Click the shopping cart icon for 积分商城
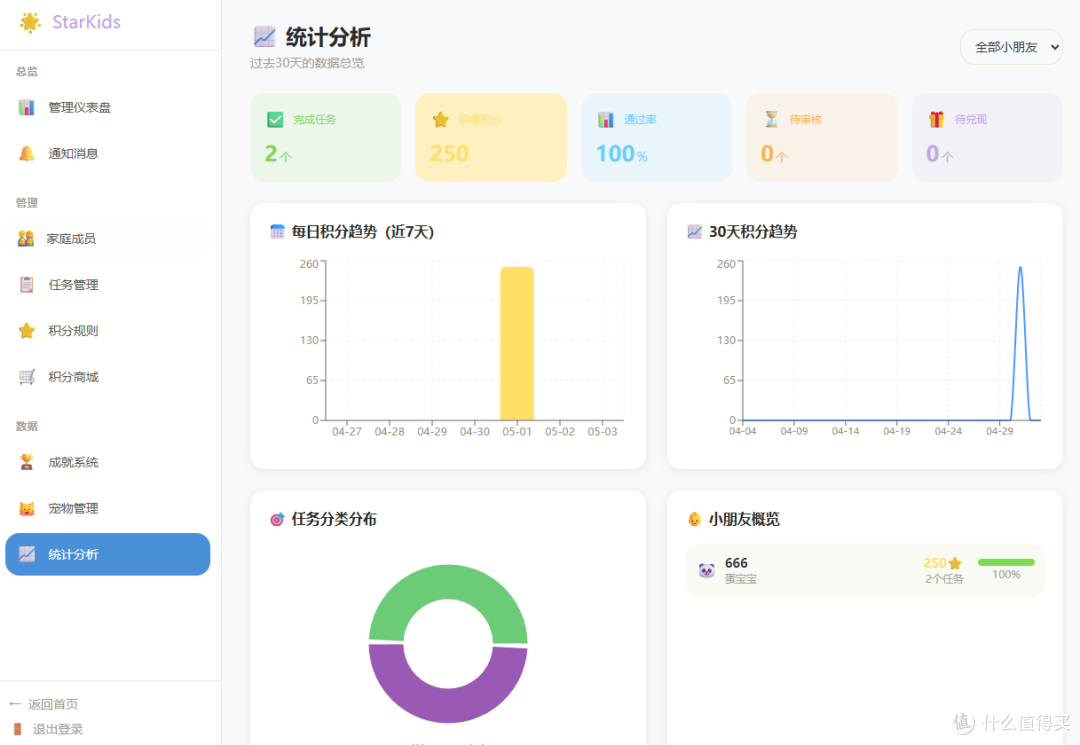 (26, 377)
